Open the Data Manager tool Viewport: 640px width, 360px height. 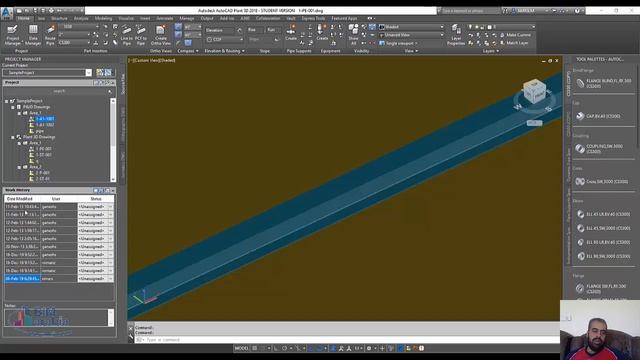coord(33,35)
